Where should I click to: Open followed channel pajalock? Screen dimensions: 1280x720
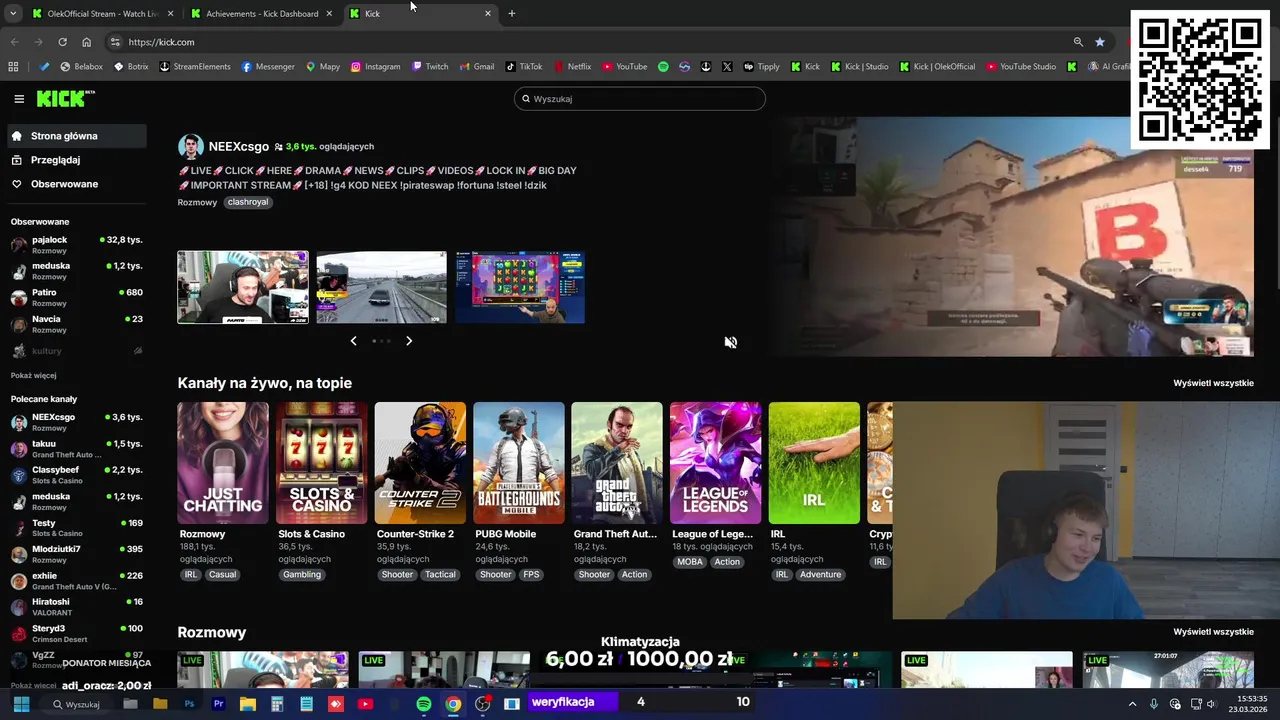[x=77, y=245]
